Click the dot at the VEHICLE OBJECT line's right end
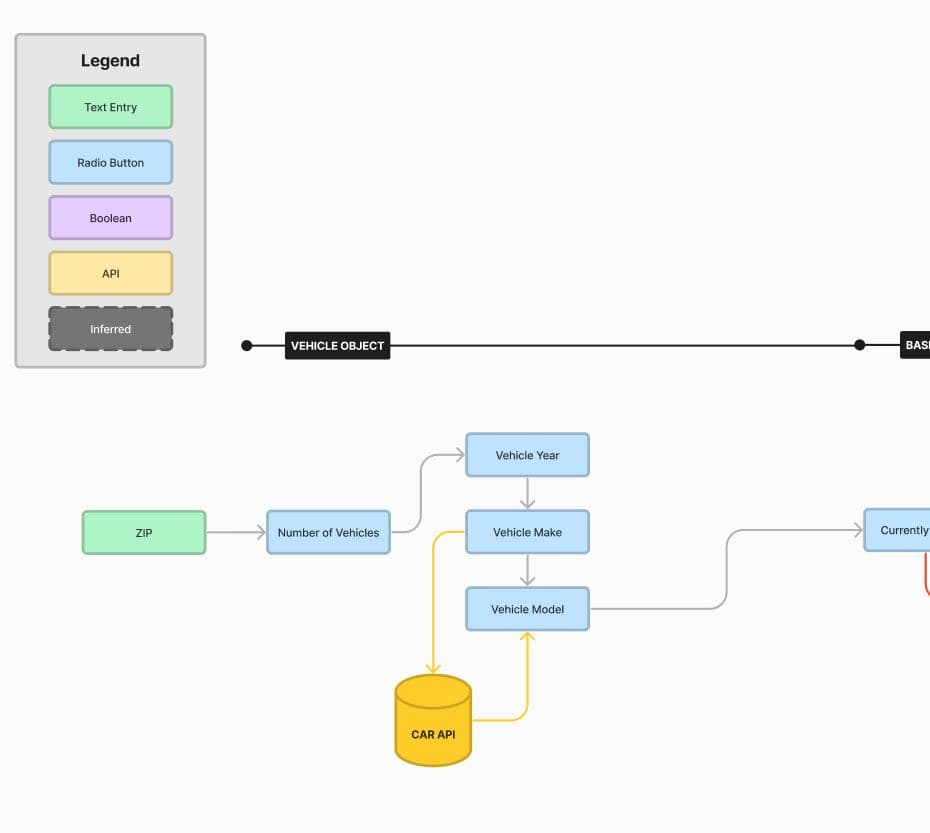The image size is (930, 833). pyautogui.click(x=859, y=345)
